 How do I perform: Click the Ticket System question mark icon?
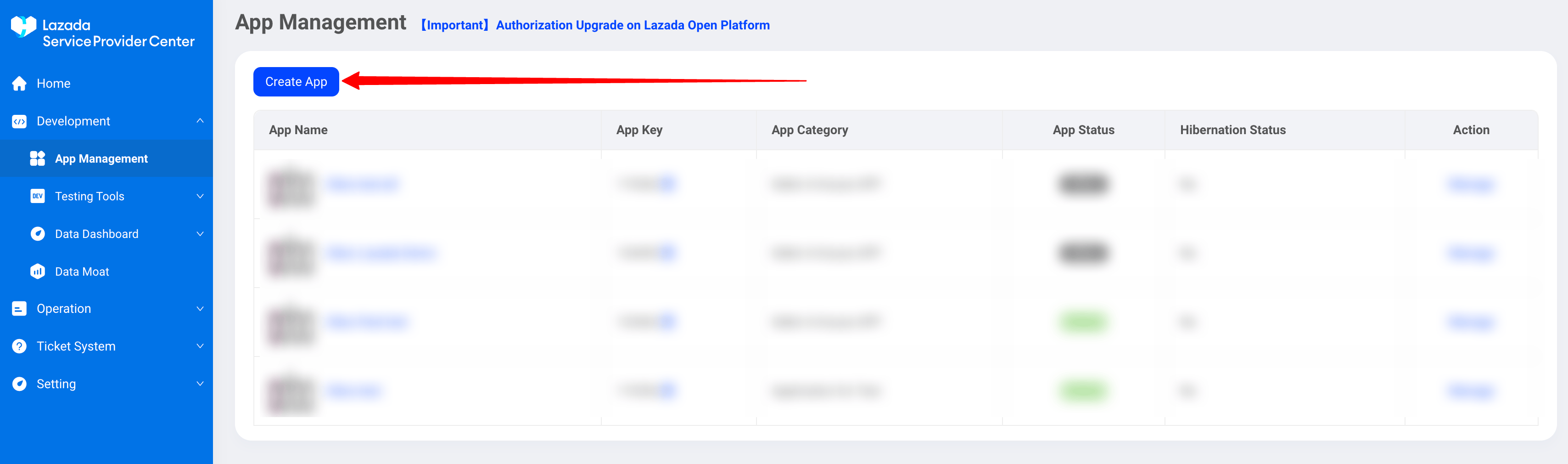coord(19,346)
